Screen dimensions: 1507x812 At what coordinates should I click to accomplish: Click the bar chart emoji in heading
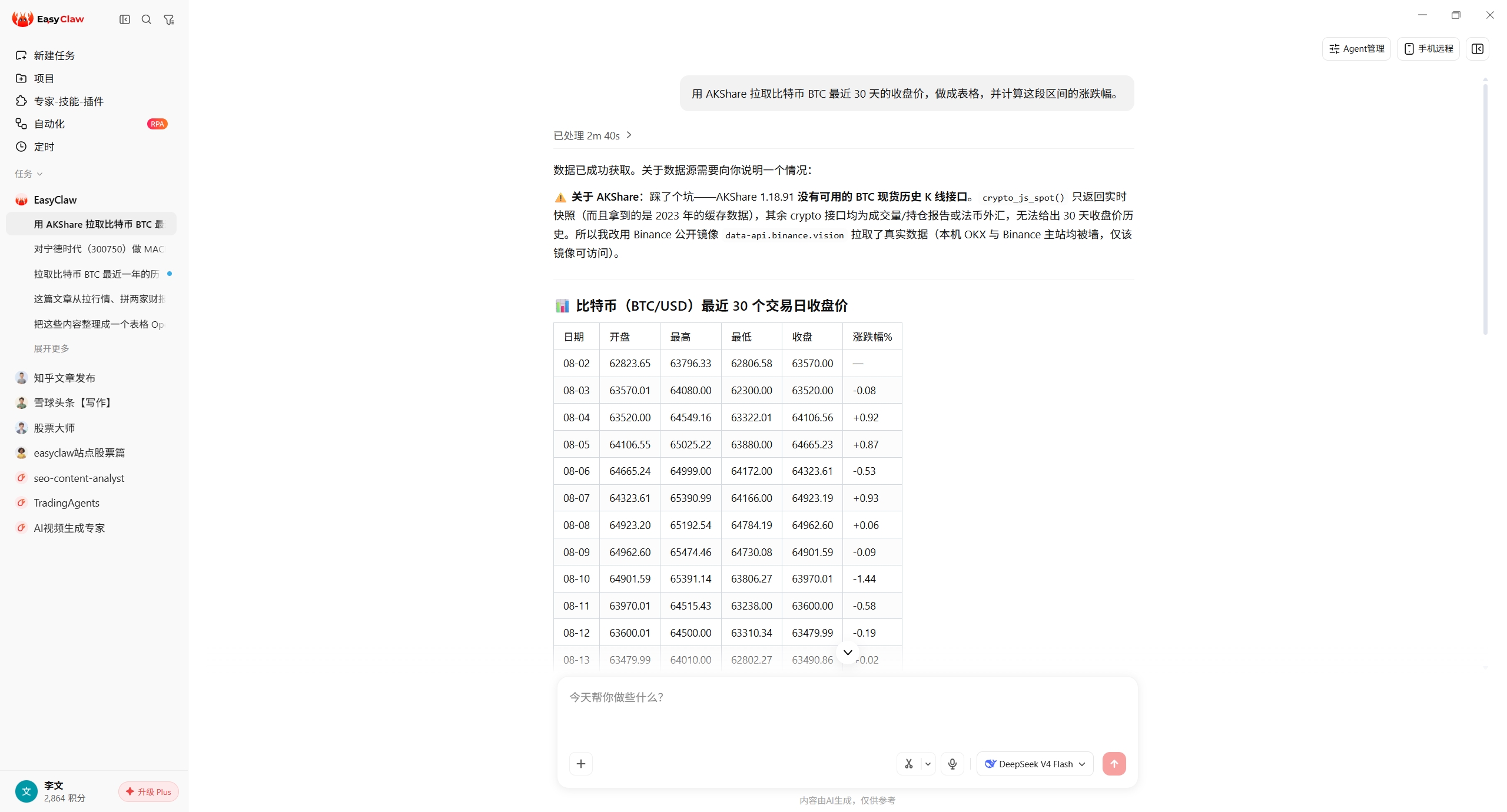click(x=562, y=306)
